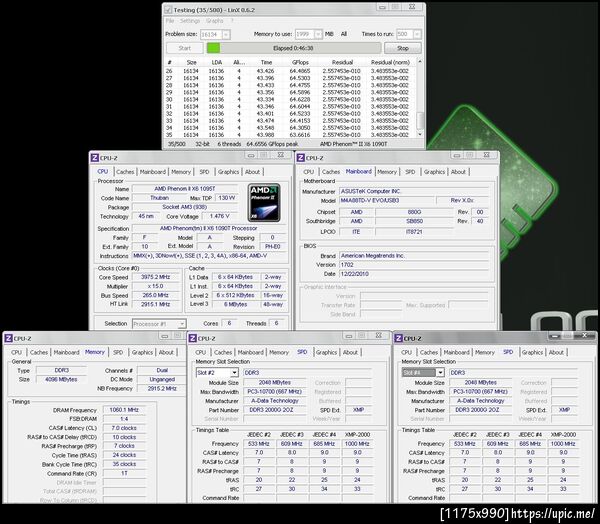Click the DRAM Frequency 1060.1 MHz value
This screenshot has width=600, height=524.
(x=124, y=410)
